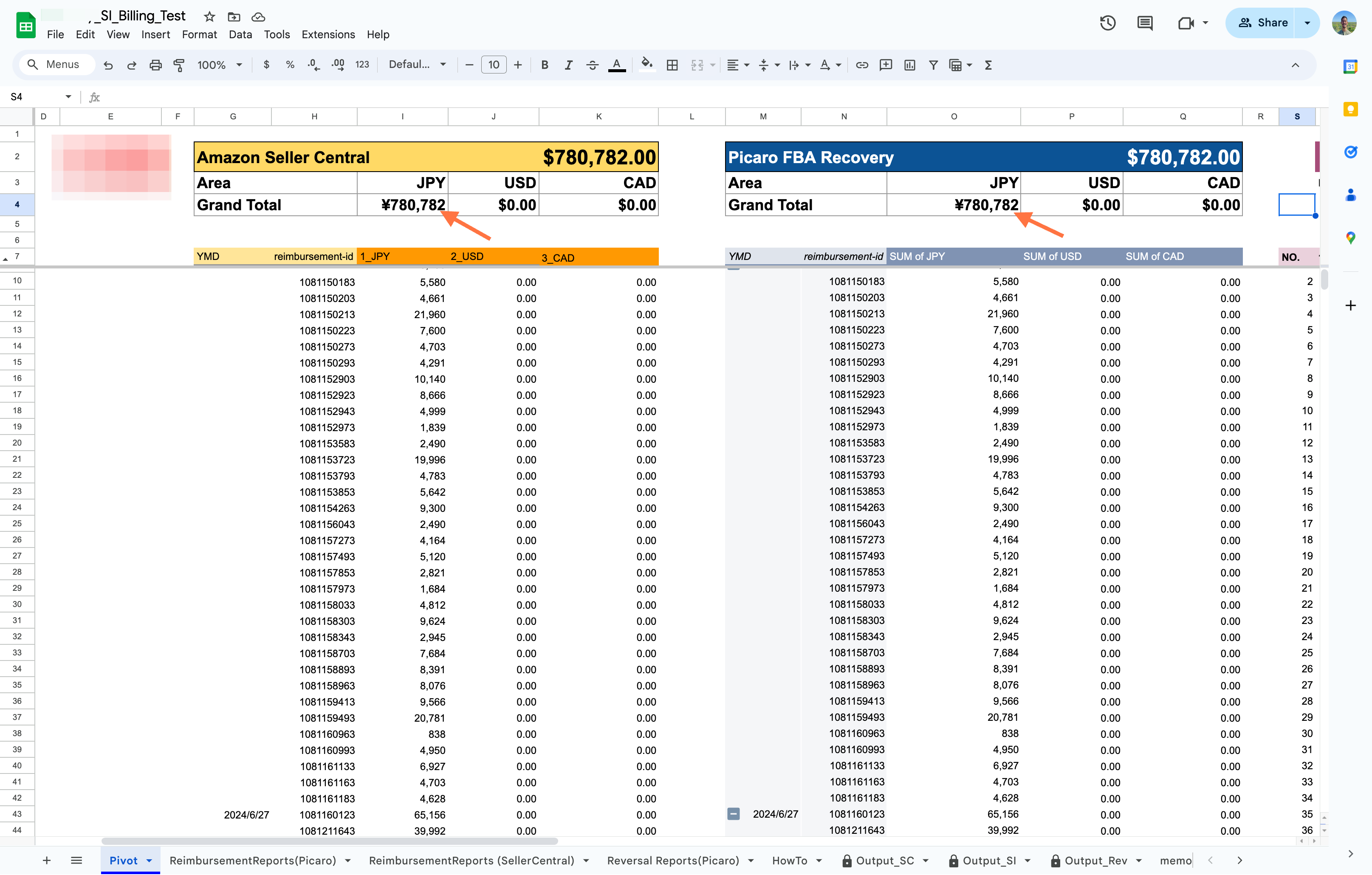Open the Pivot tab options arrow

[149, 861]
